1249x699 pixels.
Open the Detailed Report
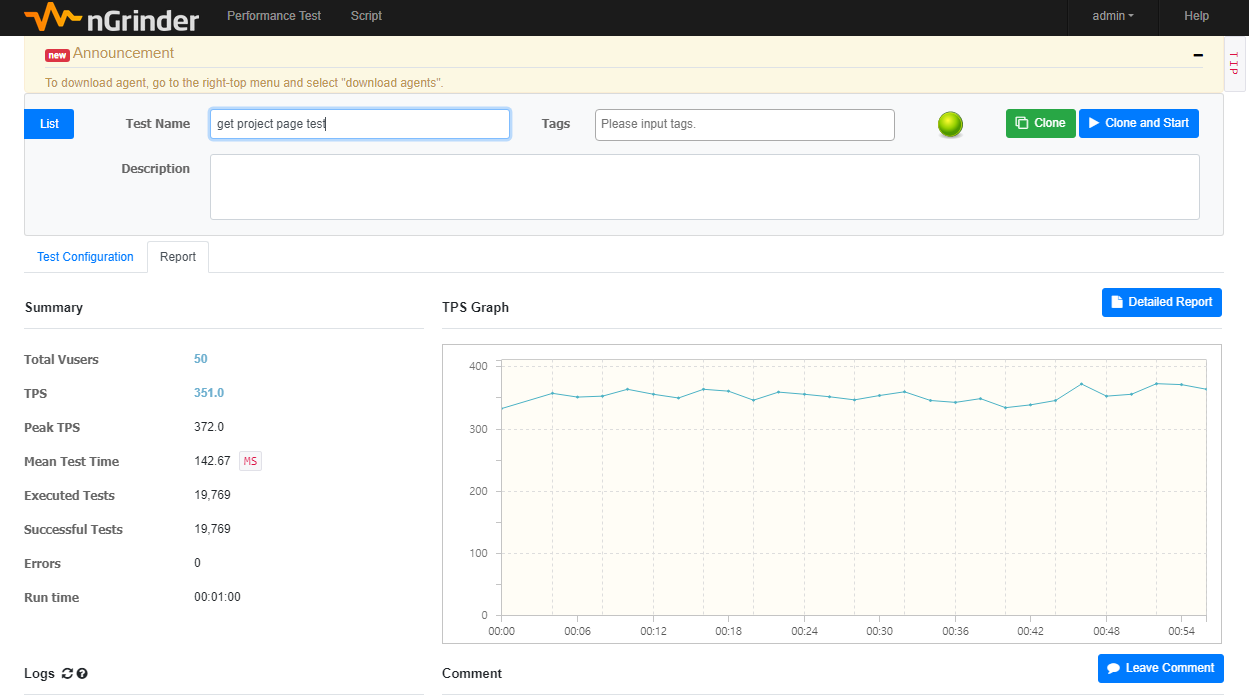coord(1162,302)
